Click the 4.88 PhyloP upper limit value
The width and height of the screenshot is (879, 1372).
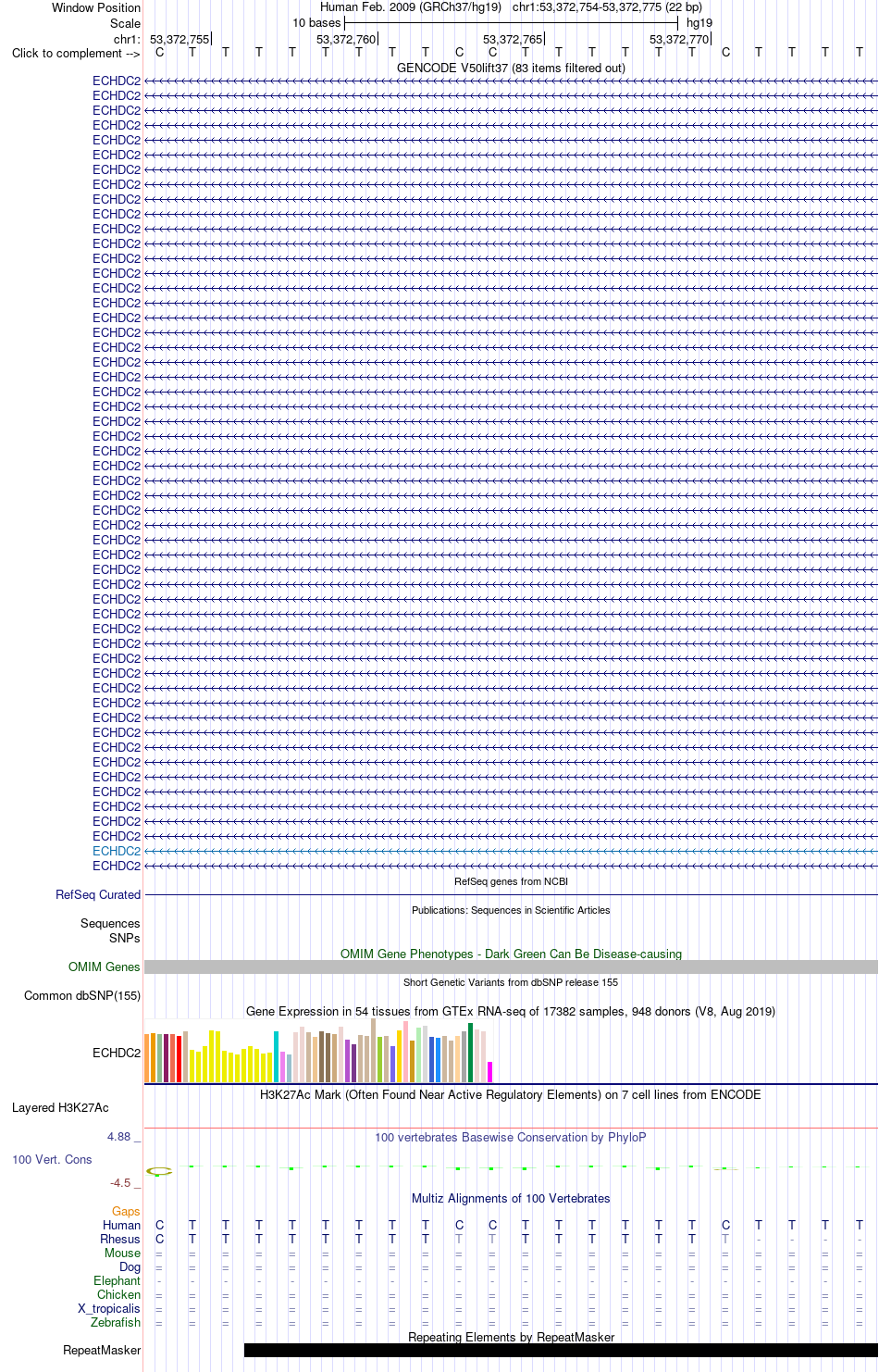(118, 1136)
